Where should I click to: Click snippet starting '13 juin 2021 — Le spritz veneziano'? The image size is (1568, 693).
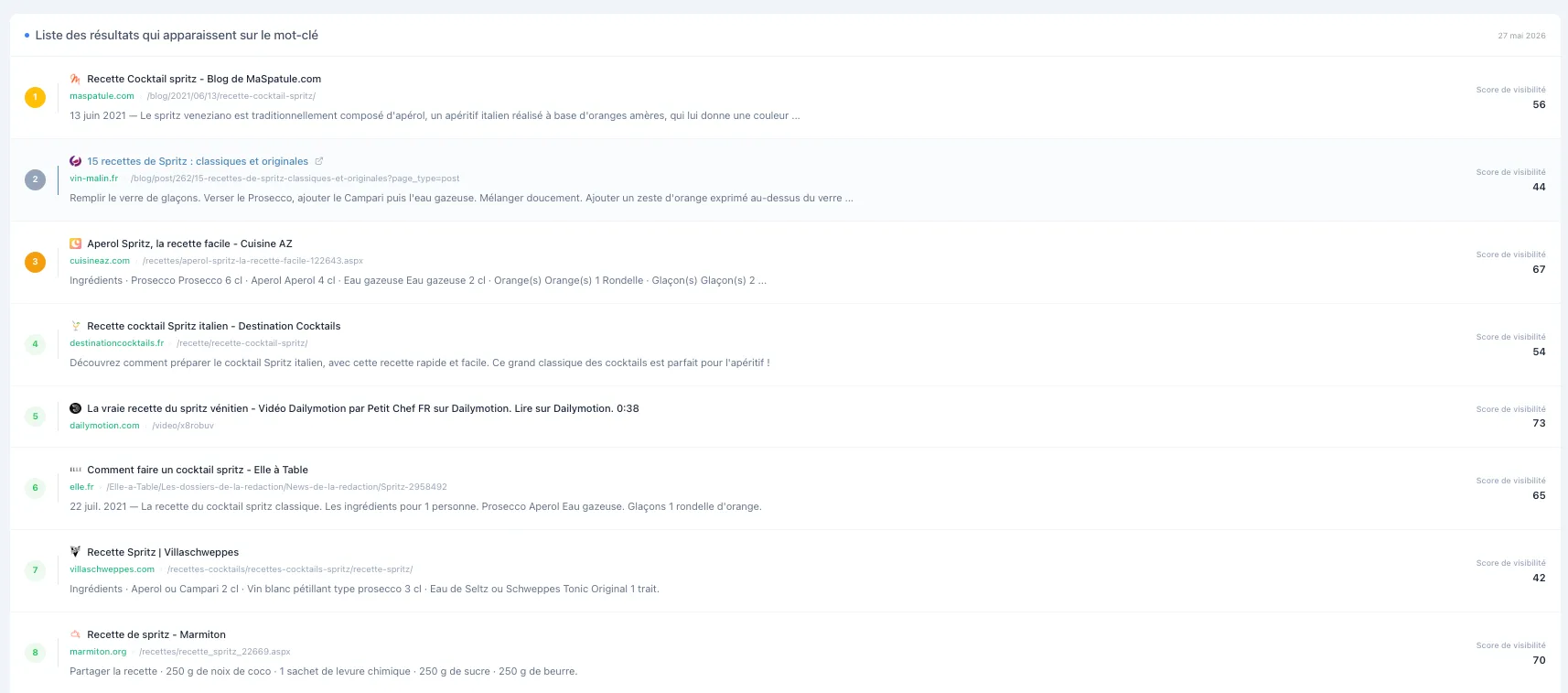click(x=435, y=115)
